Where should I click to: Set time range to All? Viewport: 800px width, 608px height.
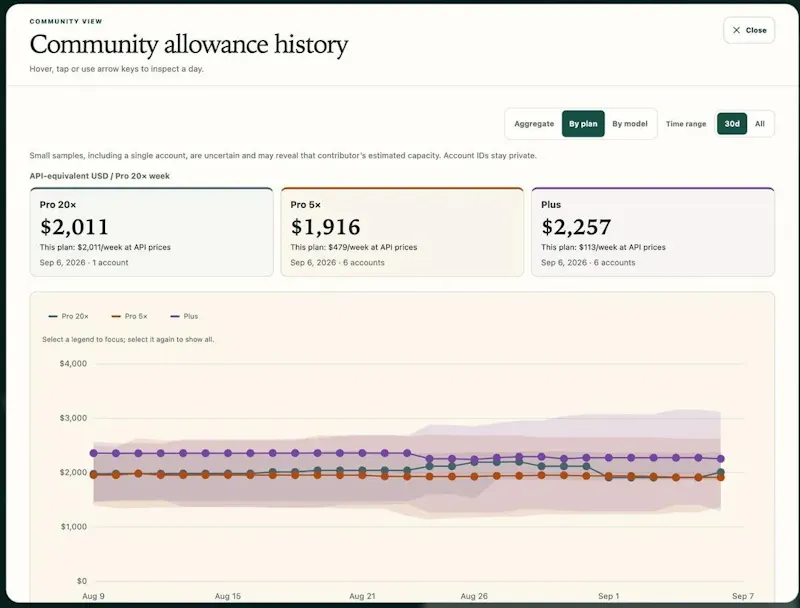(760, 124)
